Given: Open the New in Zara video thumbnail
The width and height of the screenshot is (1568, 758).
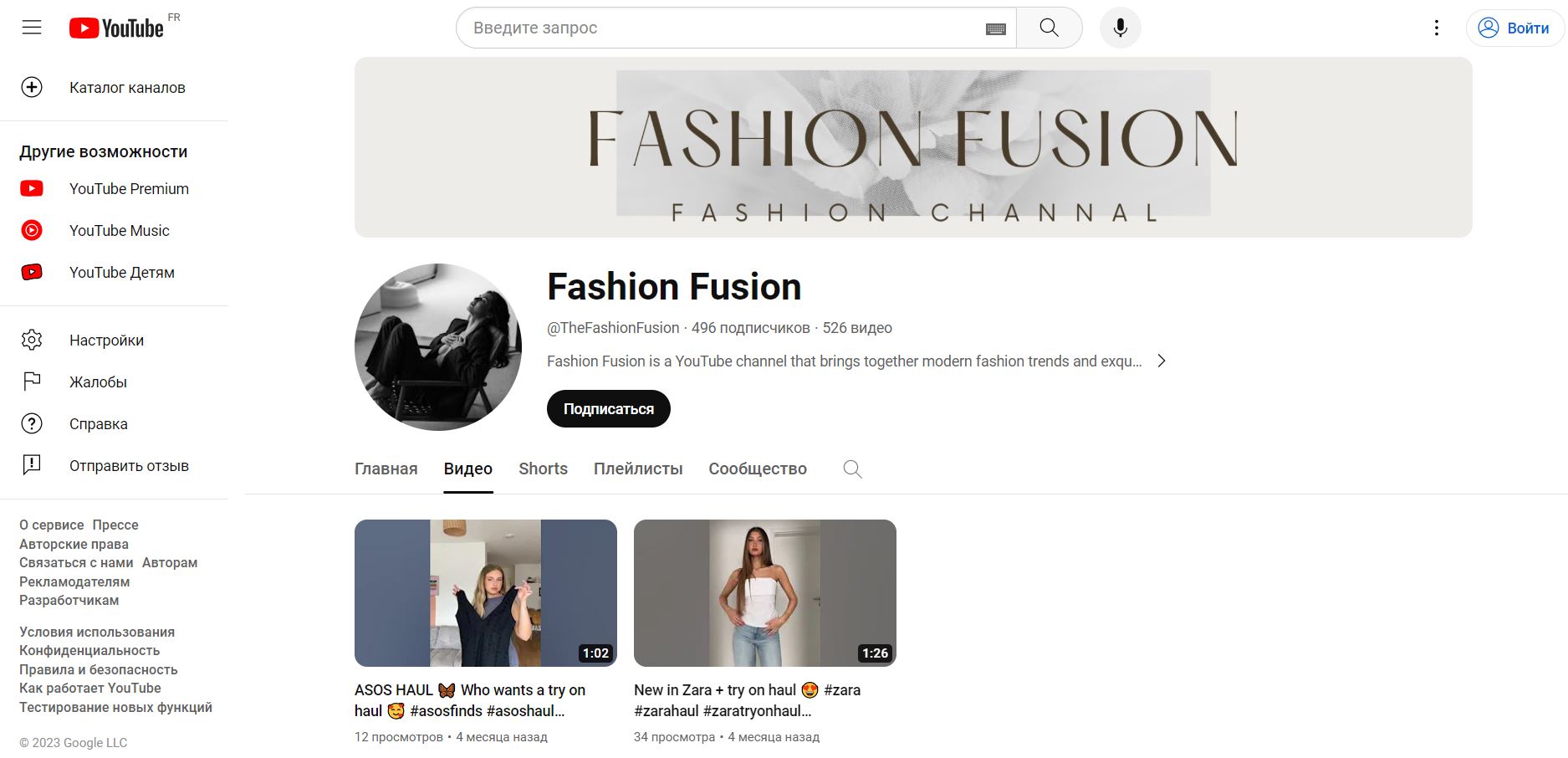Looking at the screenshot, I should pyautogui.click(x=764, y=592).
